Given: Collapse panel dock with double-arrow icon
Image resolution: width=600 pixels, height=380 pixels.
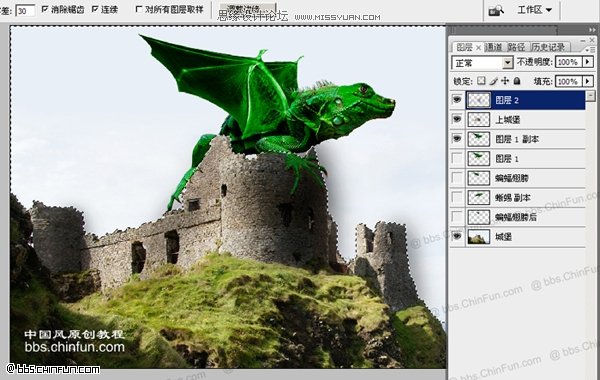Looking at the screenshot, I should tap(592, 30).
